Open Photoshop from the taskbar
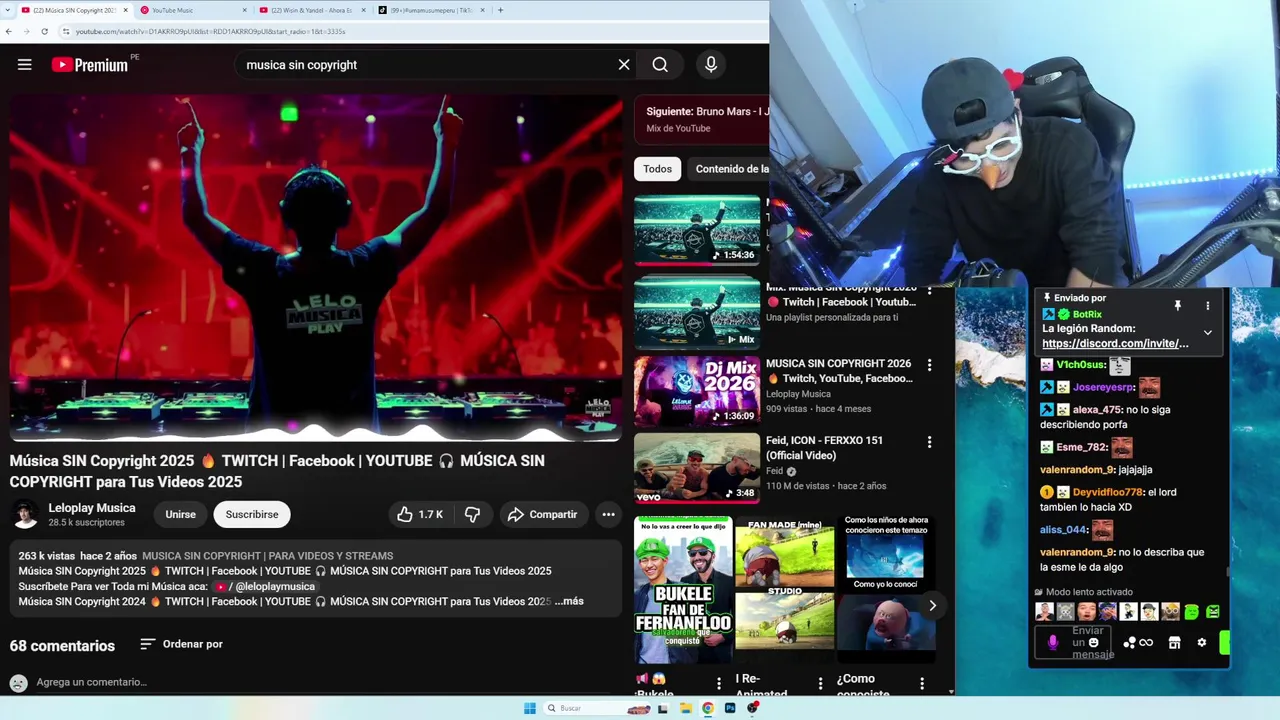The image size is (1280, 720). 730,708
